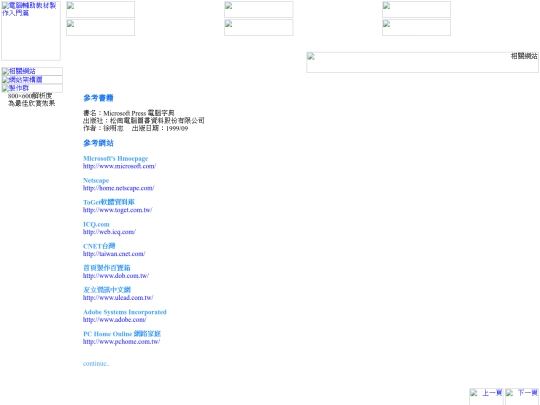The width and height of the screenshot is (540, 405).
Task: Visit http://www.pchome.com.tw/ link
Action: click(121, 342)
